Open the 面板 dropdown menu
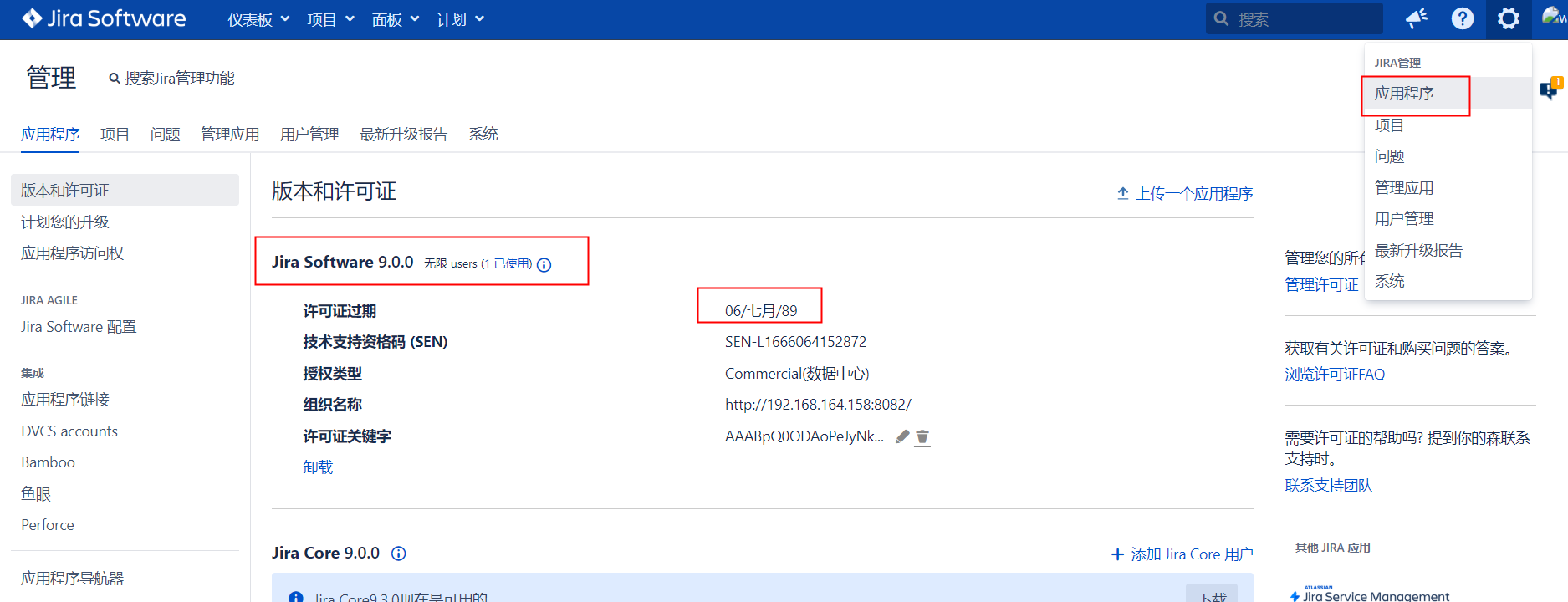The width and height of the screenshot is (1568, 602). (x=395, y=19)
